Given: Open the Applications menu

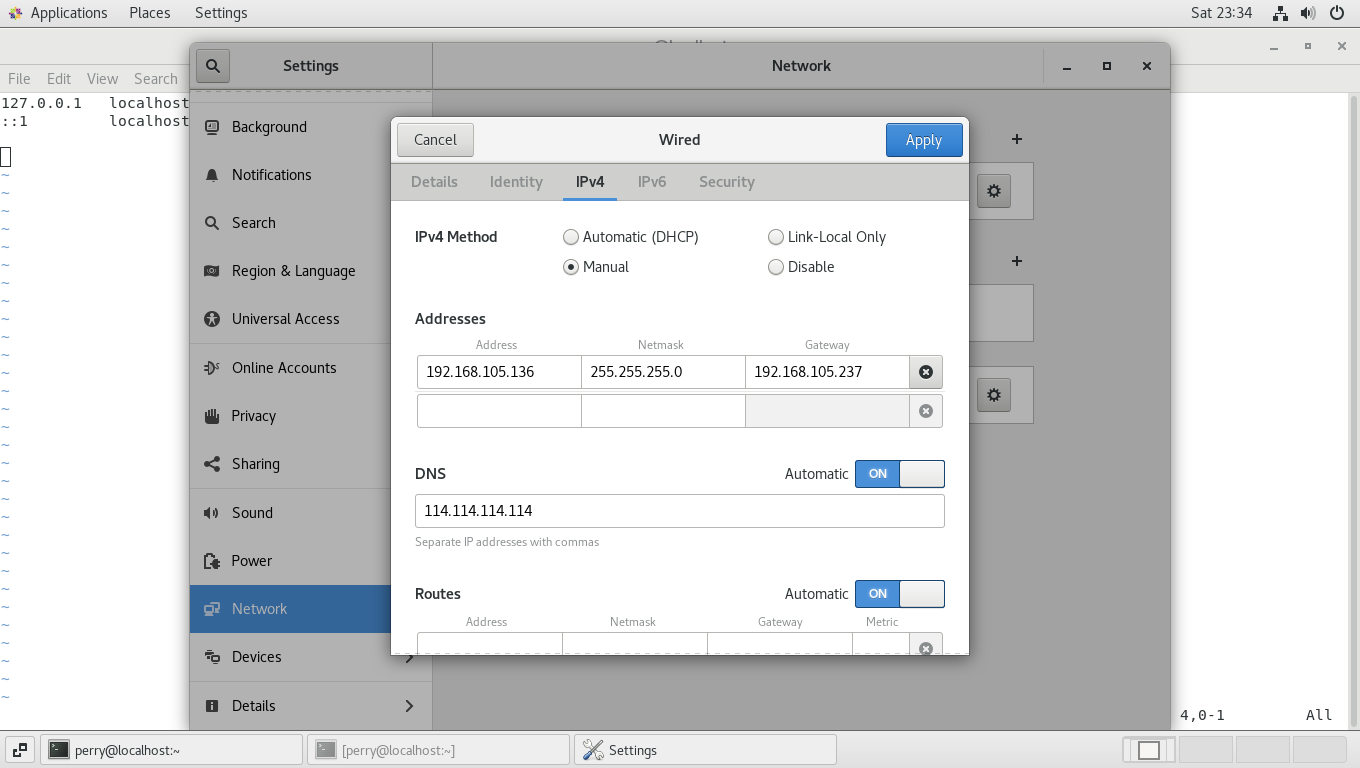Looking at the screenshot, I should pyautogui.click(x=58, y=13).
